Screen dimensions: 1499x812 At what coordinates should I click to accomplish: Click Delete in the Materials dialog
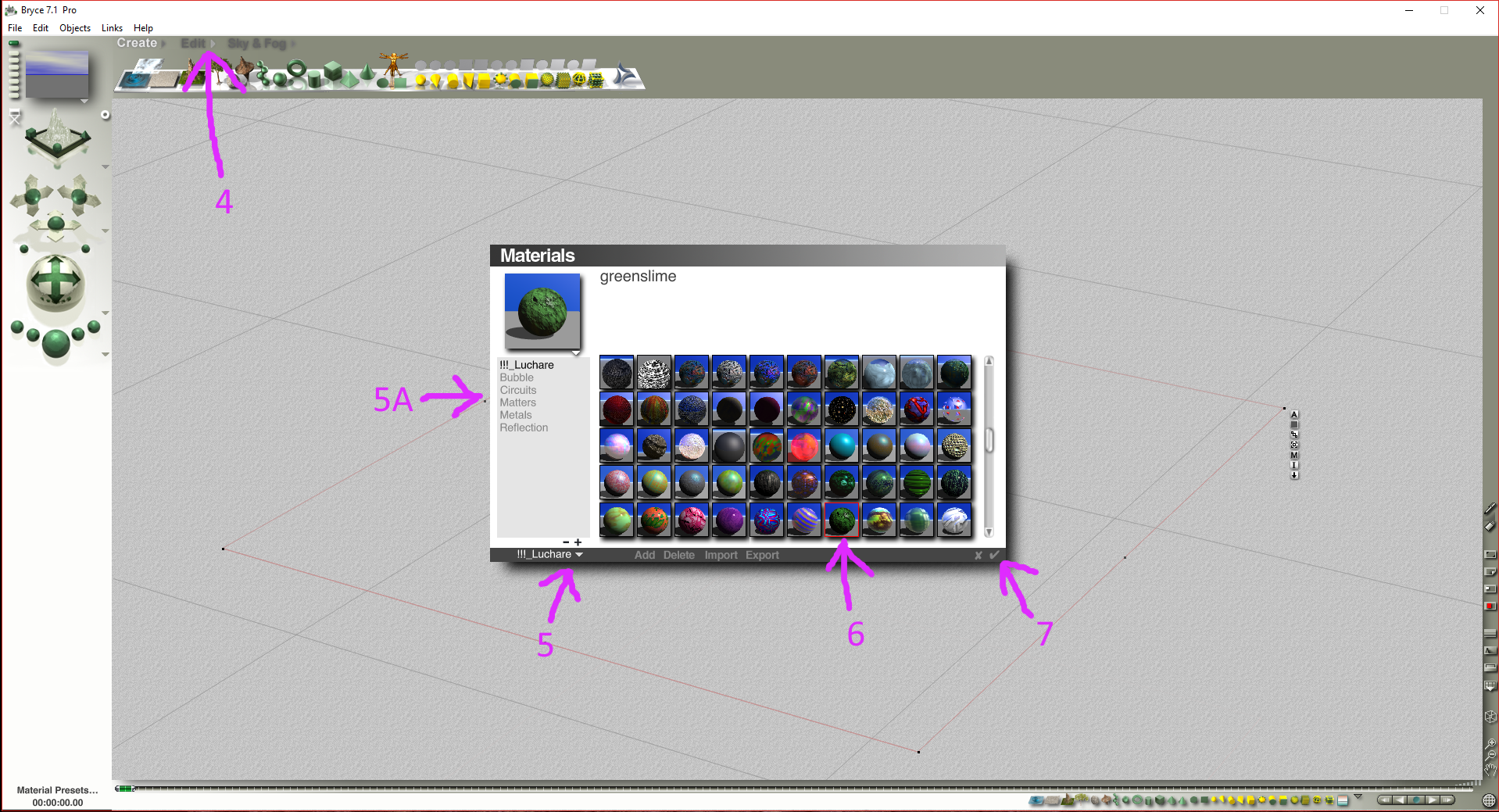pos(679,555)
